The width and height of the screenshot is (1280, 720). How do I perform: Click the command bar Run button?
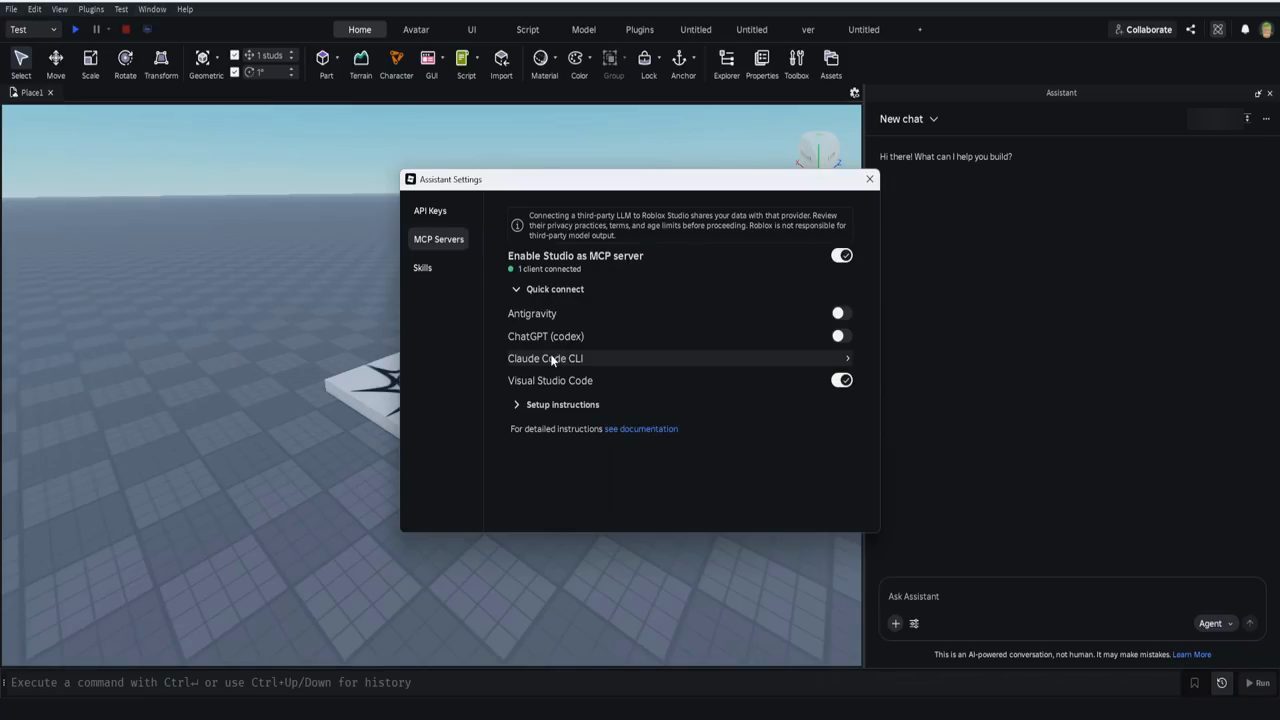coord(1257,683)
